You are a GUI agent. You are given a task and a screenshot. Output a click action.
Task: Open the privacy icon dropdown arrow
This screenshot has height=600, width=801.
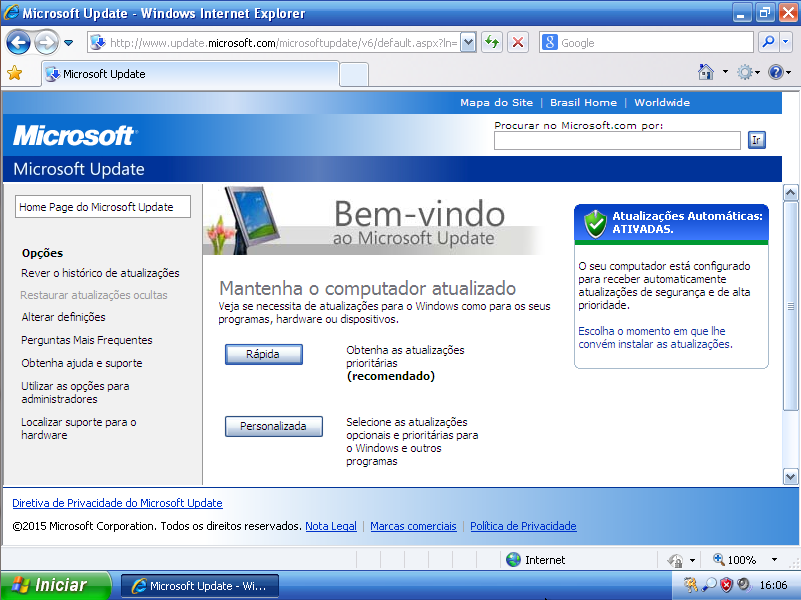point(692,560)
